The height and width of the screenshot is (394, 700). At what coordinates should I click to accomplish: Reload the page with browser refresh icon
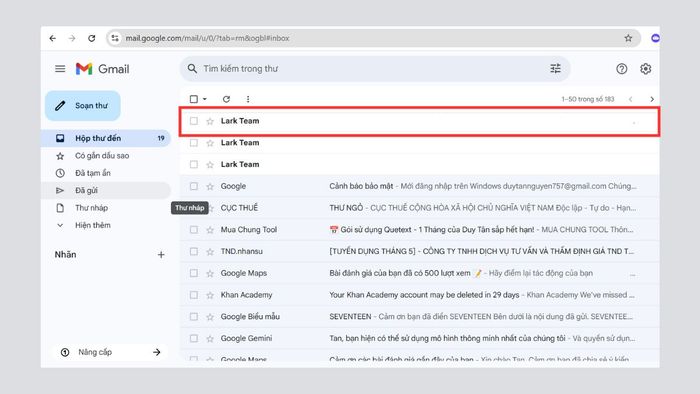click(92, 38)
